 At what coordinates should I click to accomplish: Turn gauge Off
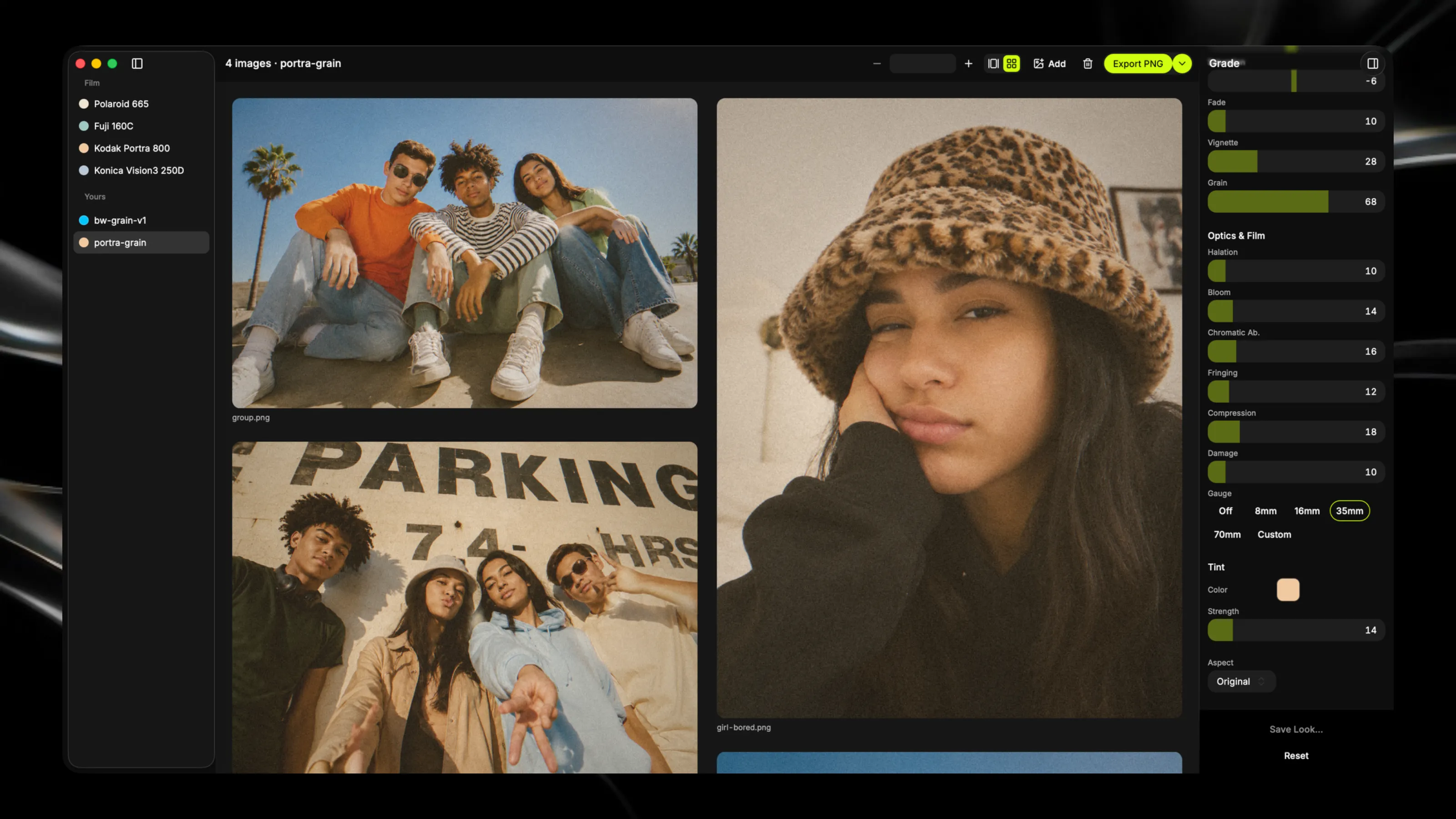[1225, 511]
